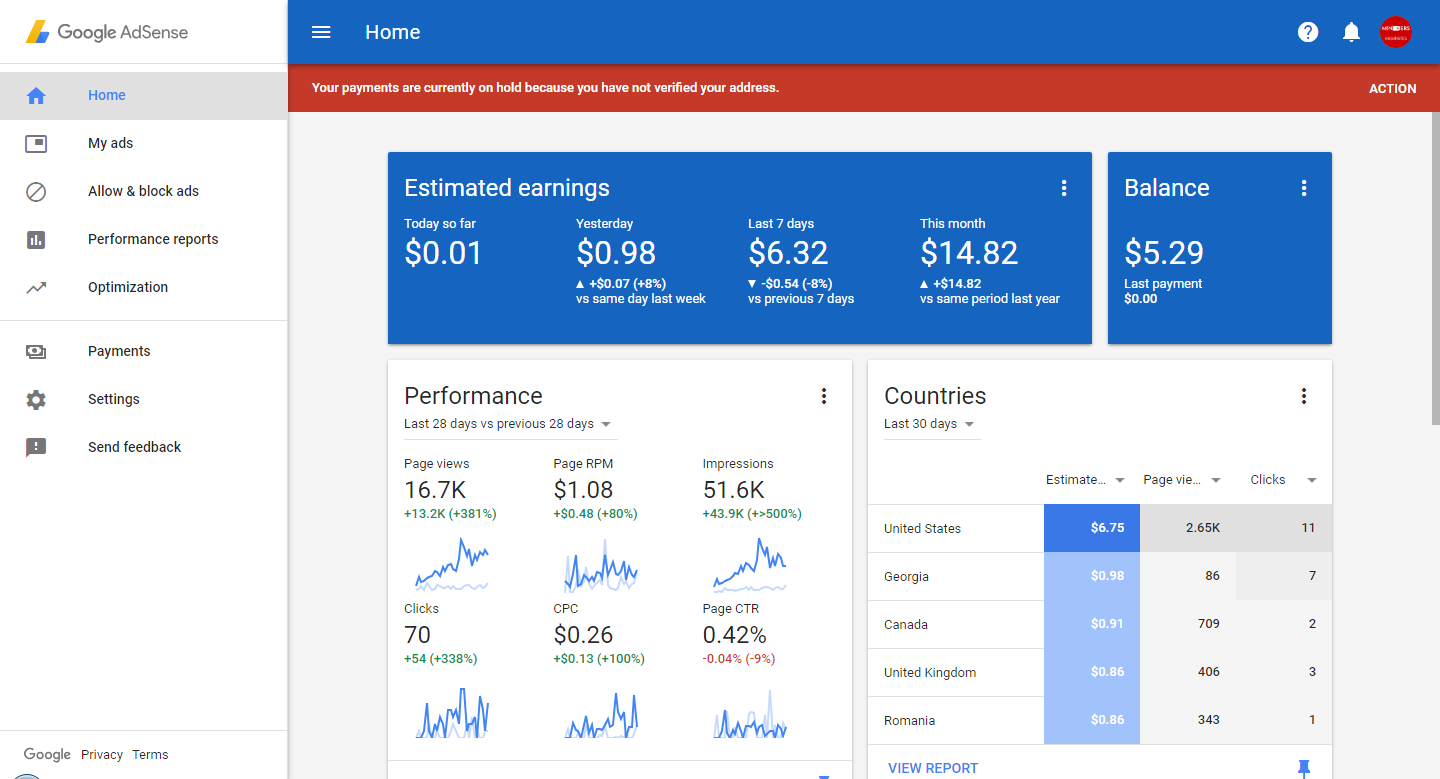Expand the Last 28 days period dropdown
1440x779 pixels.
tap(509, 424)
